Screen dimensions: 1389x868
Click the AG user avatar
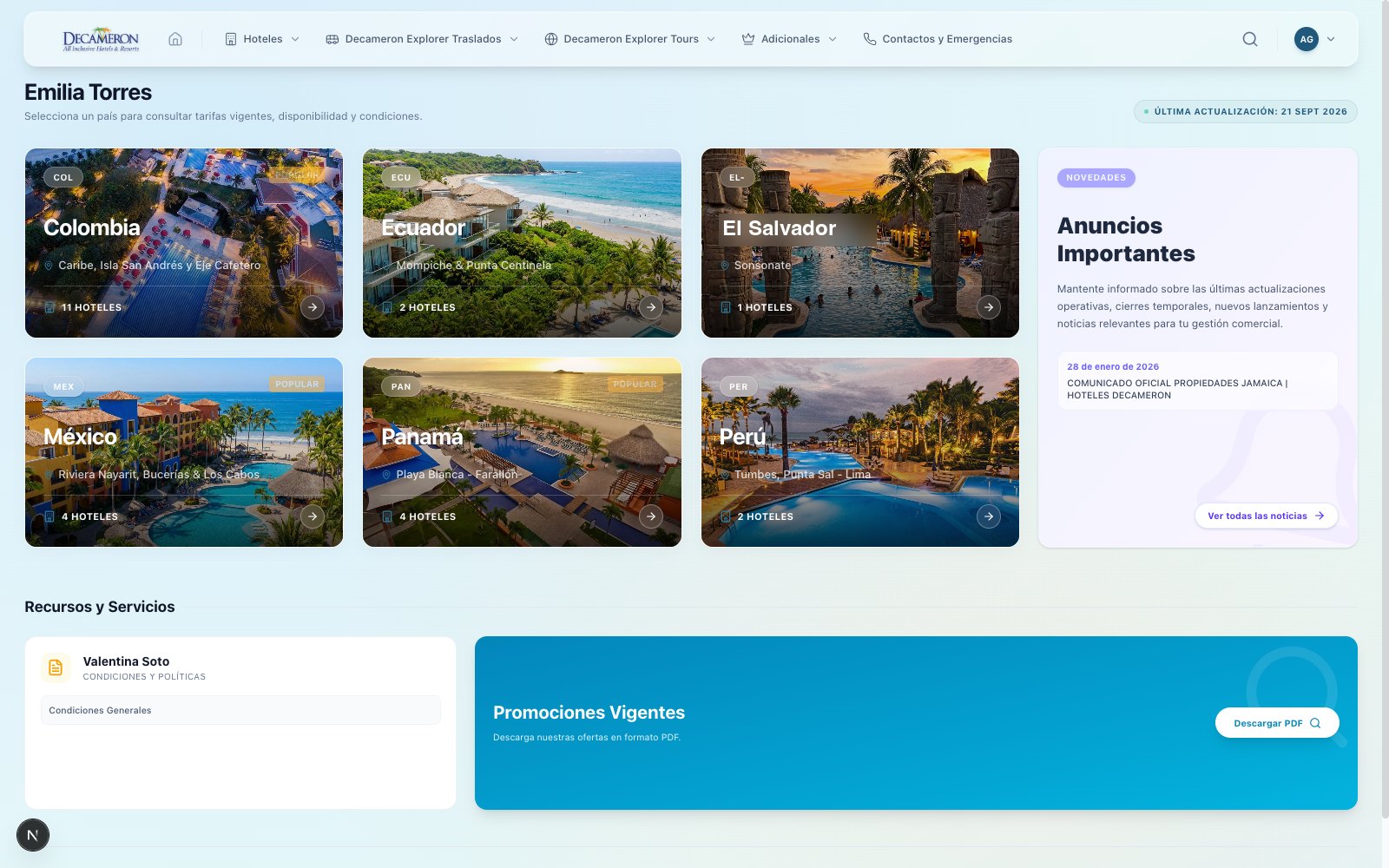pos(1307,39)
